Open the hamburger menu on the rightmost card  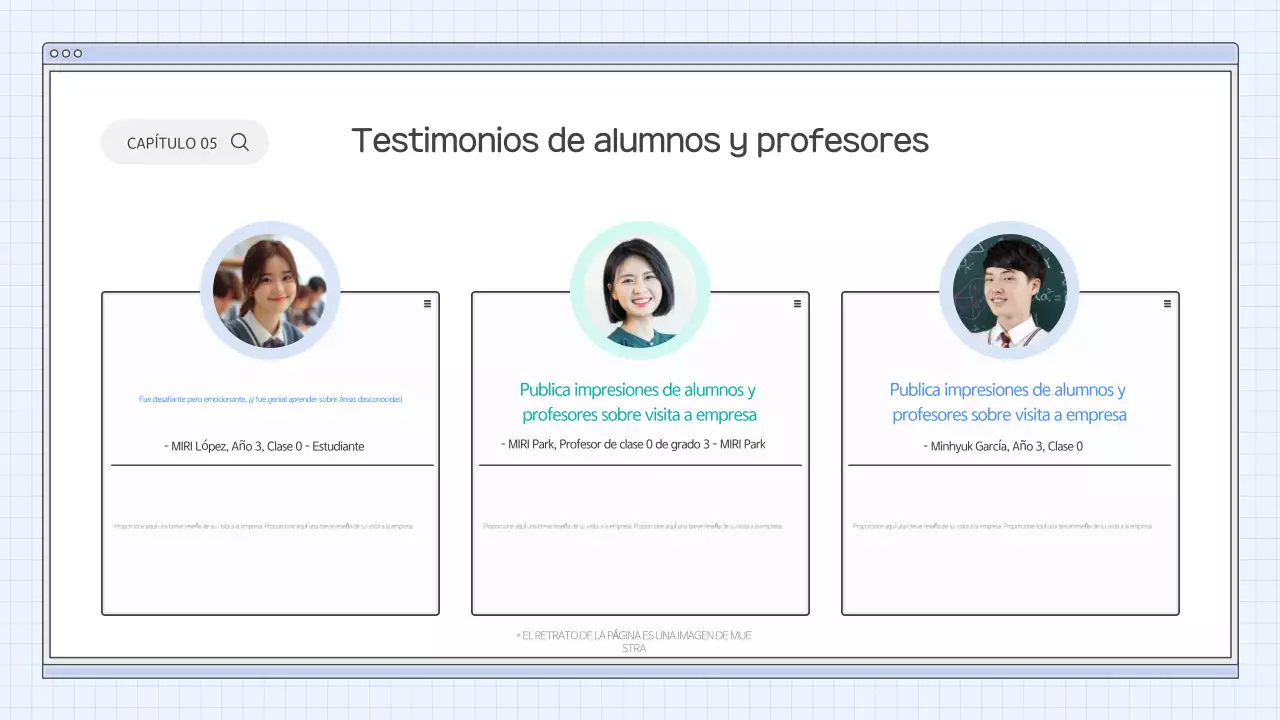coord(1167,303)
